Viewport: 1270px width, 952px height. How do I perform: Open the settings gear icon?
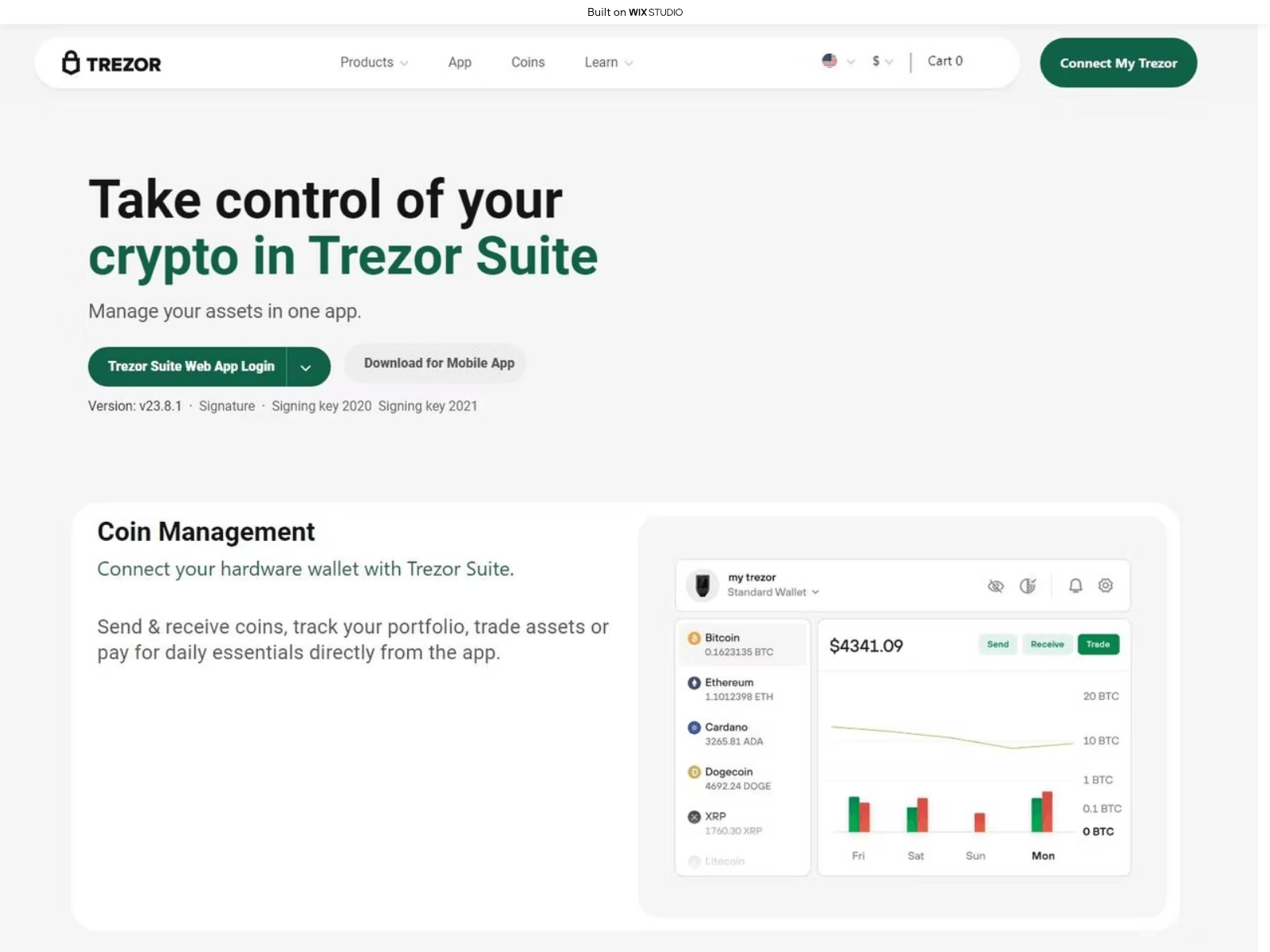click(1106, 585)
